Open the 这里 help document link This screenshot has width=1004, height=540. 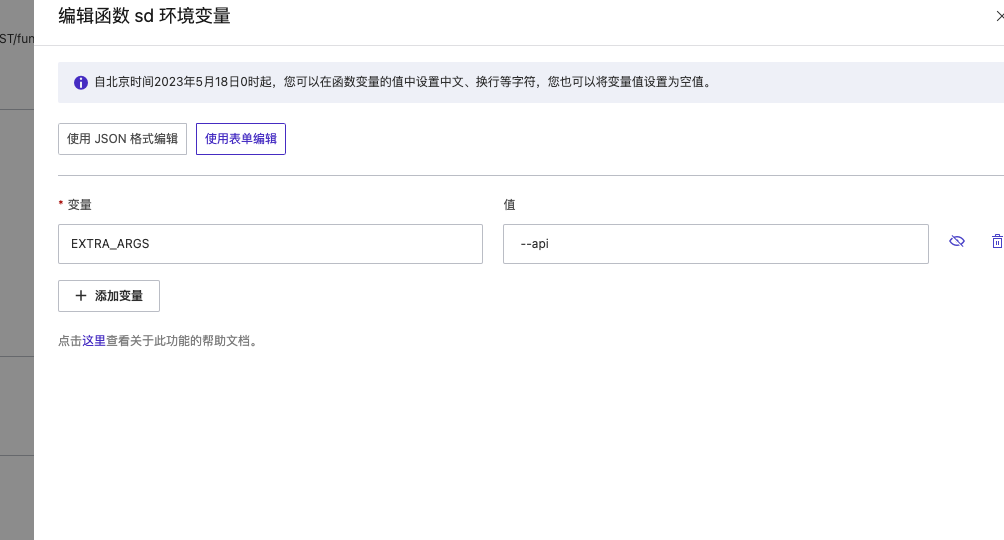pos(93,341)
